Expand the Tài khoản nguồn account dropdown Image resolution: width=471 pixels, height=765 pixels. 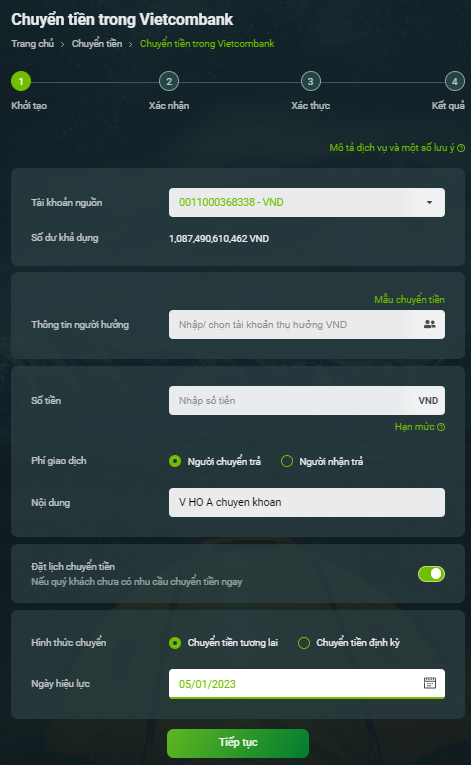tap(307, 202)
